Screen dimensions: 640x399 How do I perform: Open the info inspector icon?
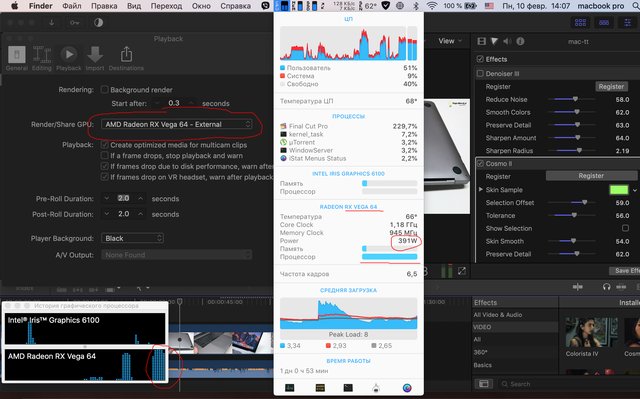tap(520, 41)
